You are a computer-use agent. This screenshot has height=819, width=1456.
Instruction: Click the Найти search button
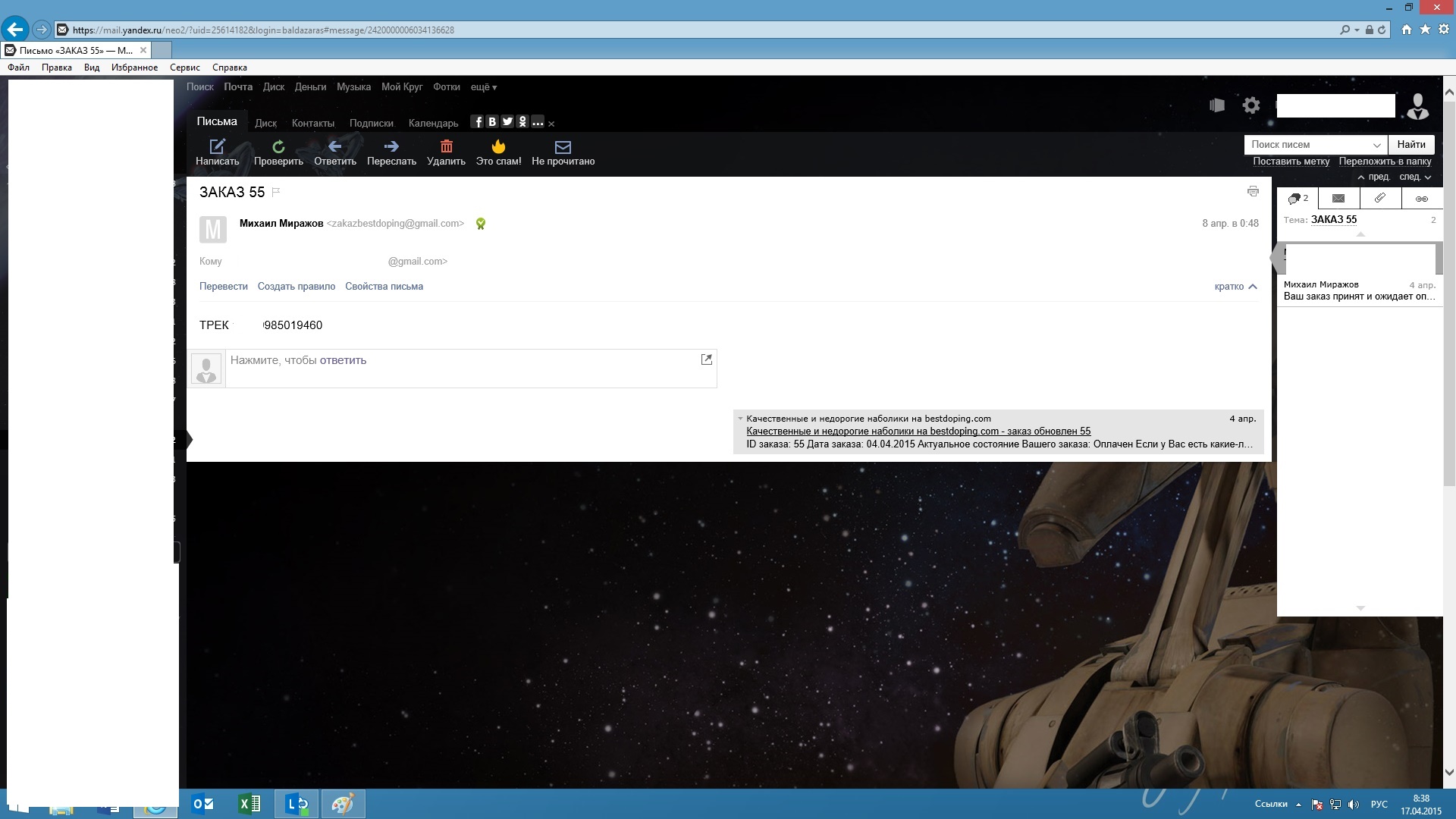[x=1410, y=144]
